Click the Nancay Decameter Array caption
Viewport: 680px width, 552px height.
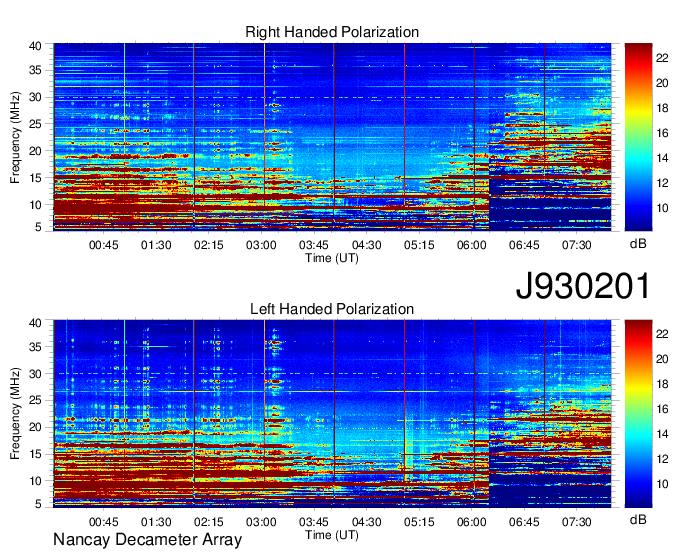coord(147,540)
